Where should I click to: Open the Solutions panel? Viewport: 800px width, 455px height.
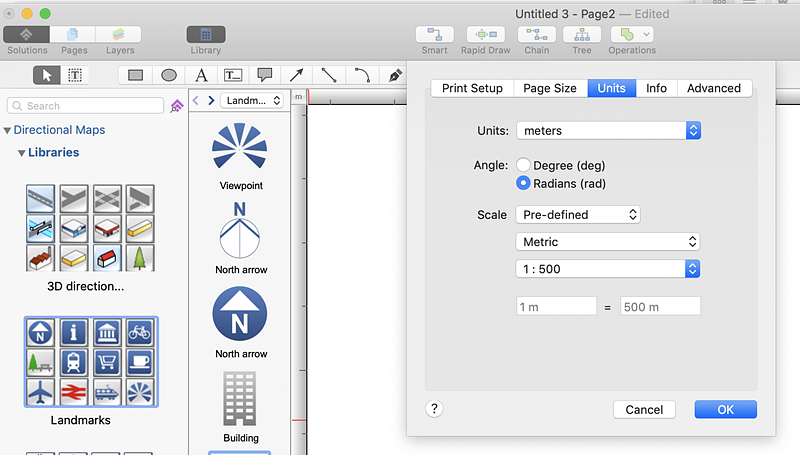point(27,35)
